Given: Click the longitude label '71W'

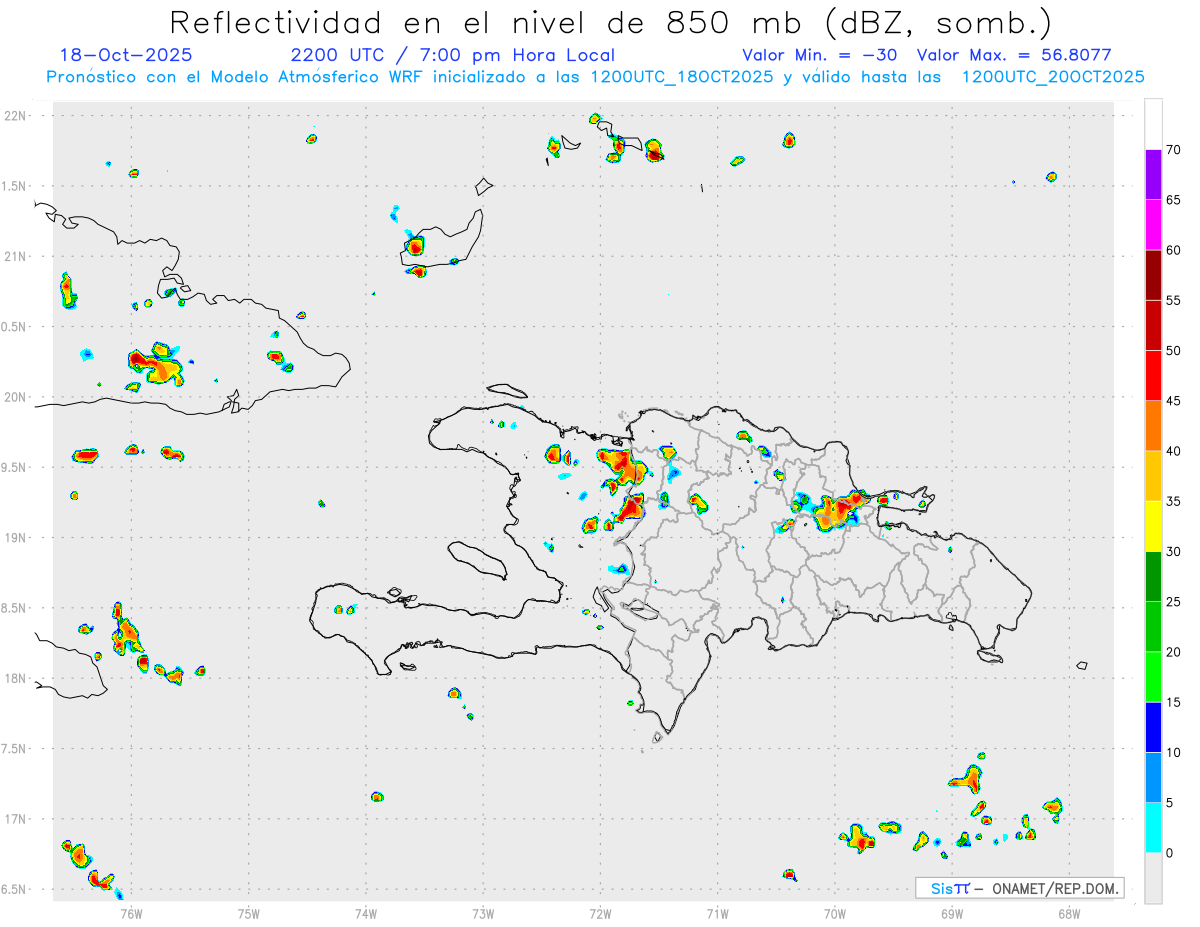Looking at the screenshot, I should click(x=717, y=912).
